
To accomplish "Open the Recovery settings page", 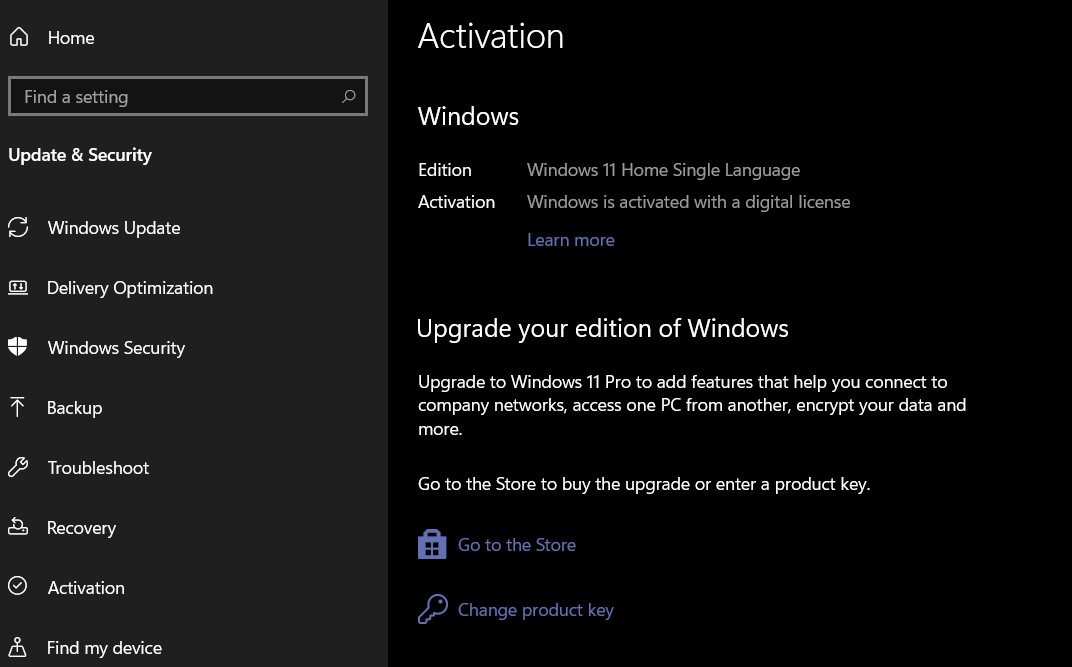I will point(81,528).
